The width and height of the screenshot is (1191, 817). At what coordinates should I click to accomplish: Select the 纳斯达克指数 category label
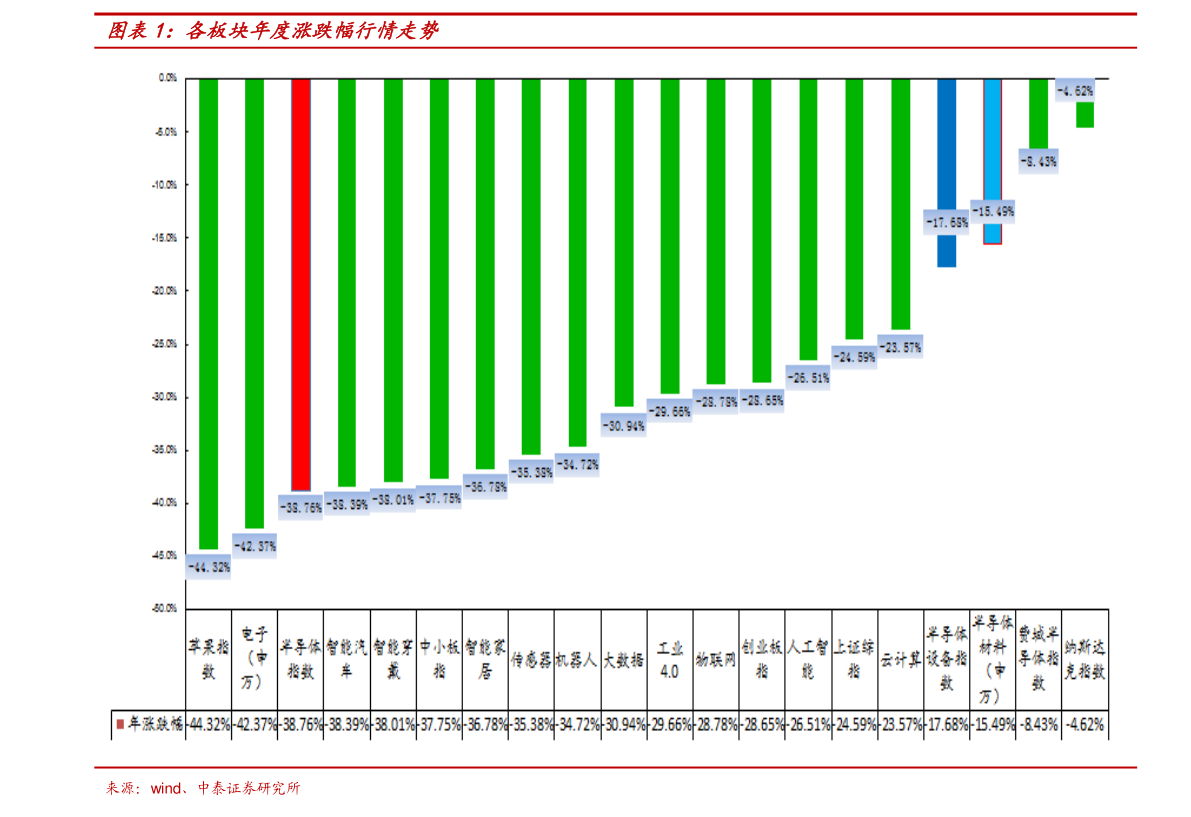coord(1085,660)
